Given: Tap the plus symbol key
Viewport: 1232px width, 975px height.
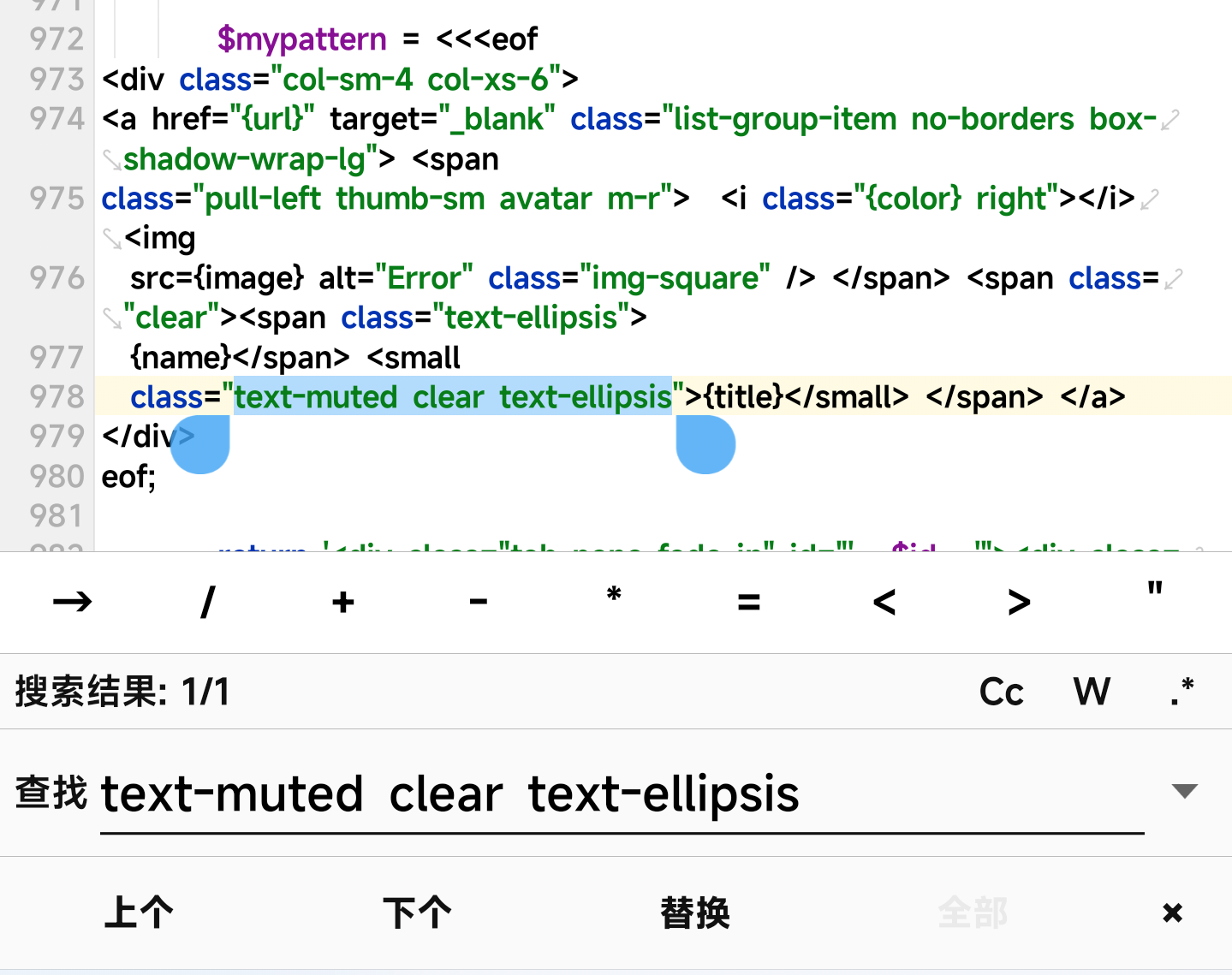Looking at the screenshot, I should coord(343,602).
